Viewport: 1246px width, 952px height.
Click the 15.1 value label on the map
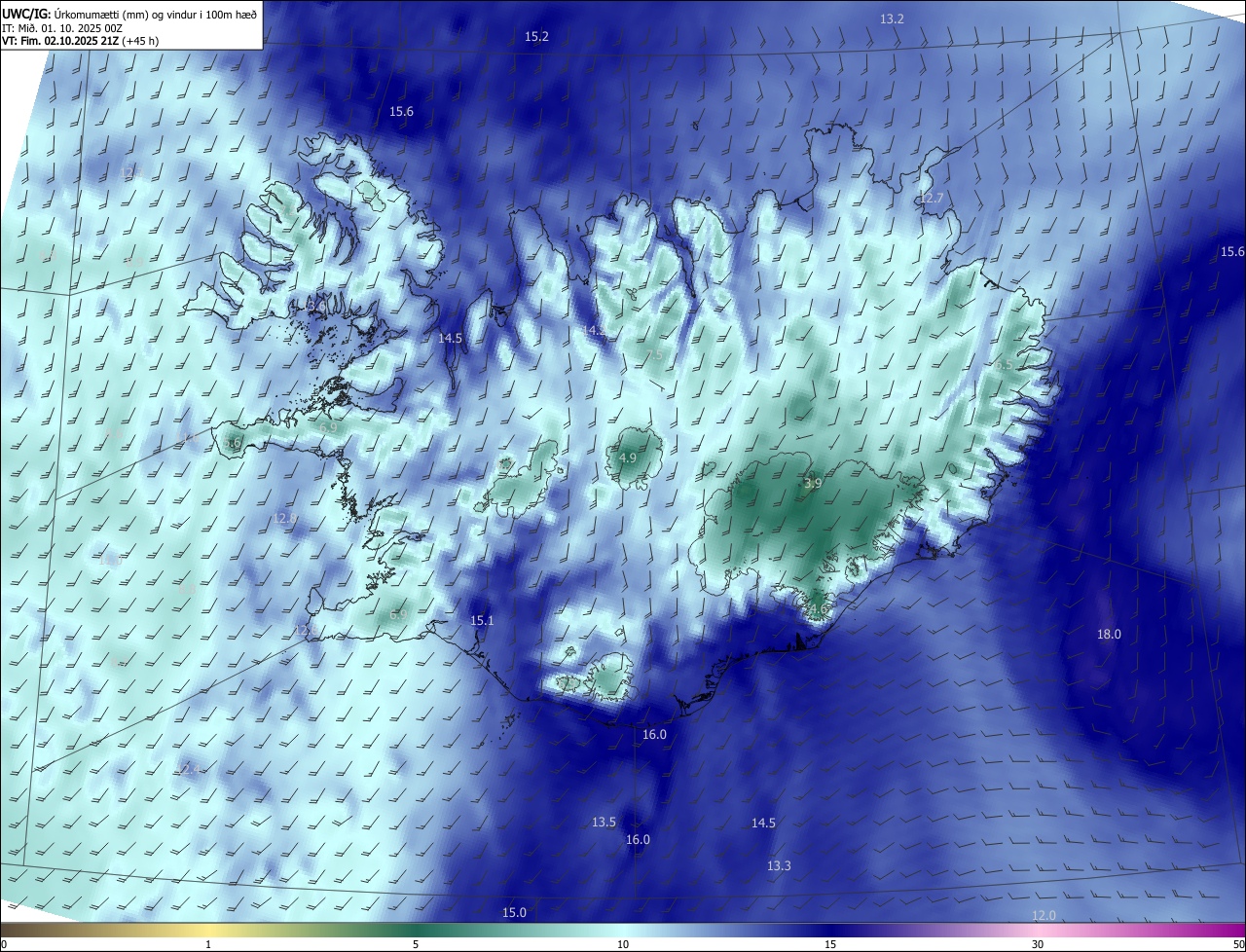(482, 620)
